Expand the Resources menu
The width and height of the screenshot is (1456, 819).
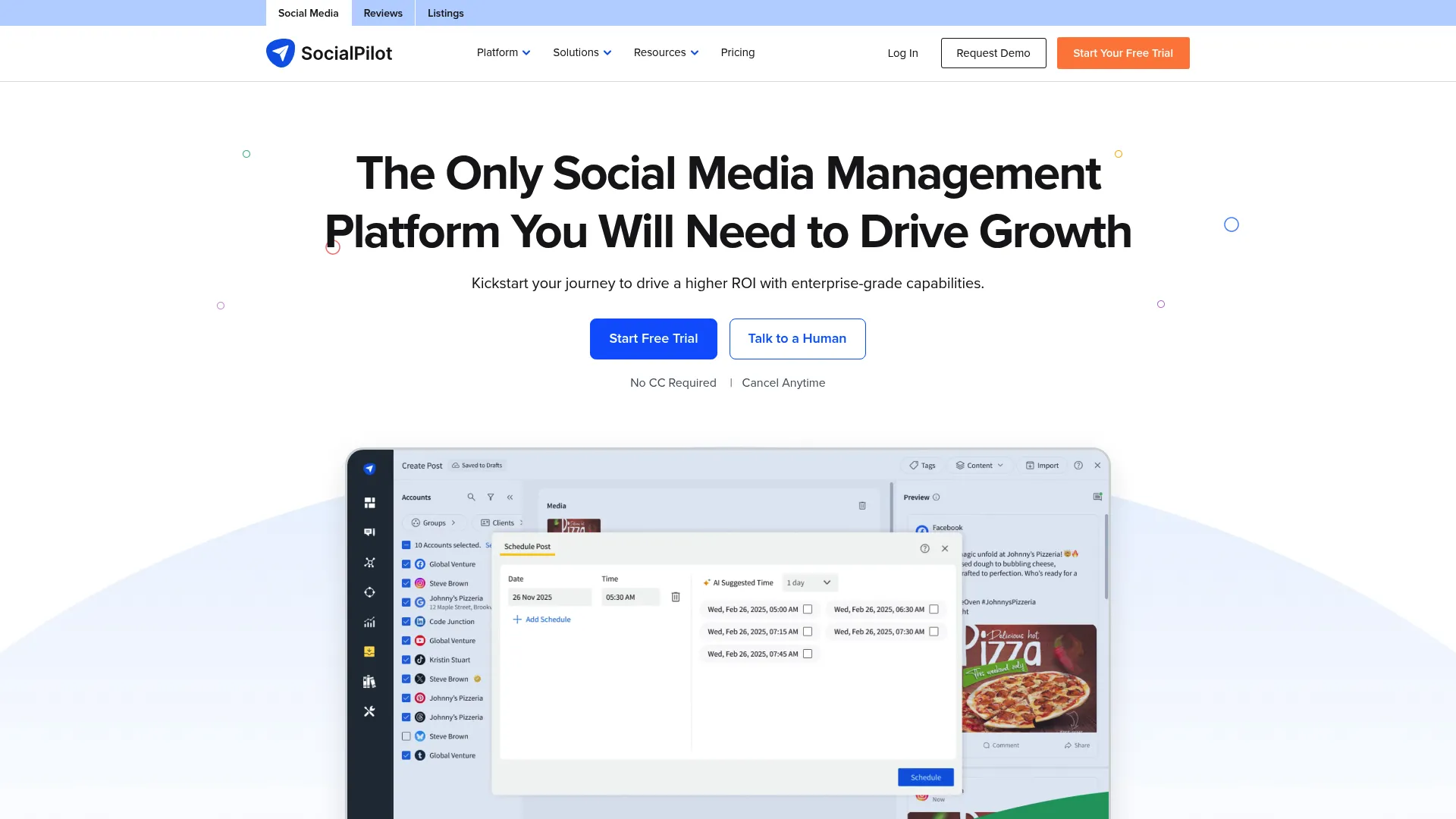point(666,52)
